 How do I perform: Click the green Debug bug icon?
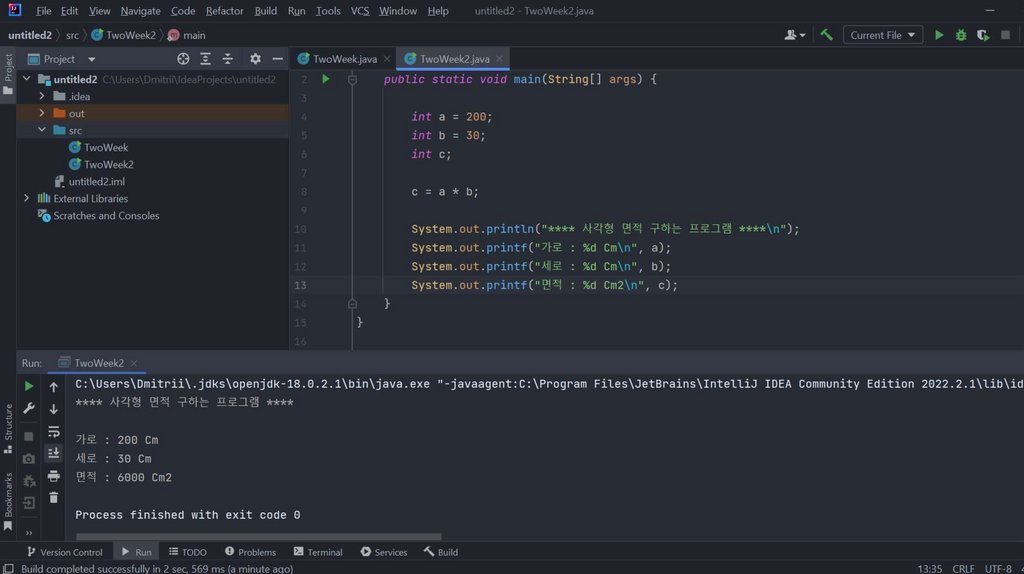[x=961, y=35]
